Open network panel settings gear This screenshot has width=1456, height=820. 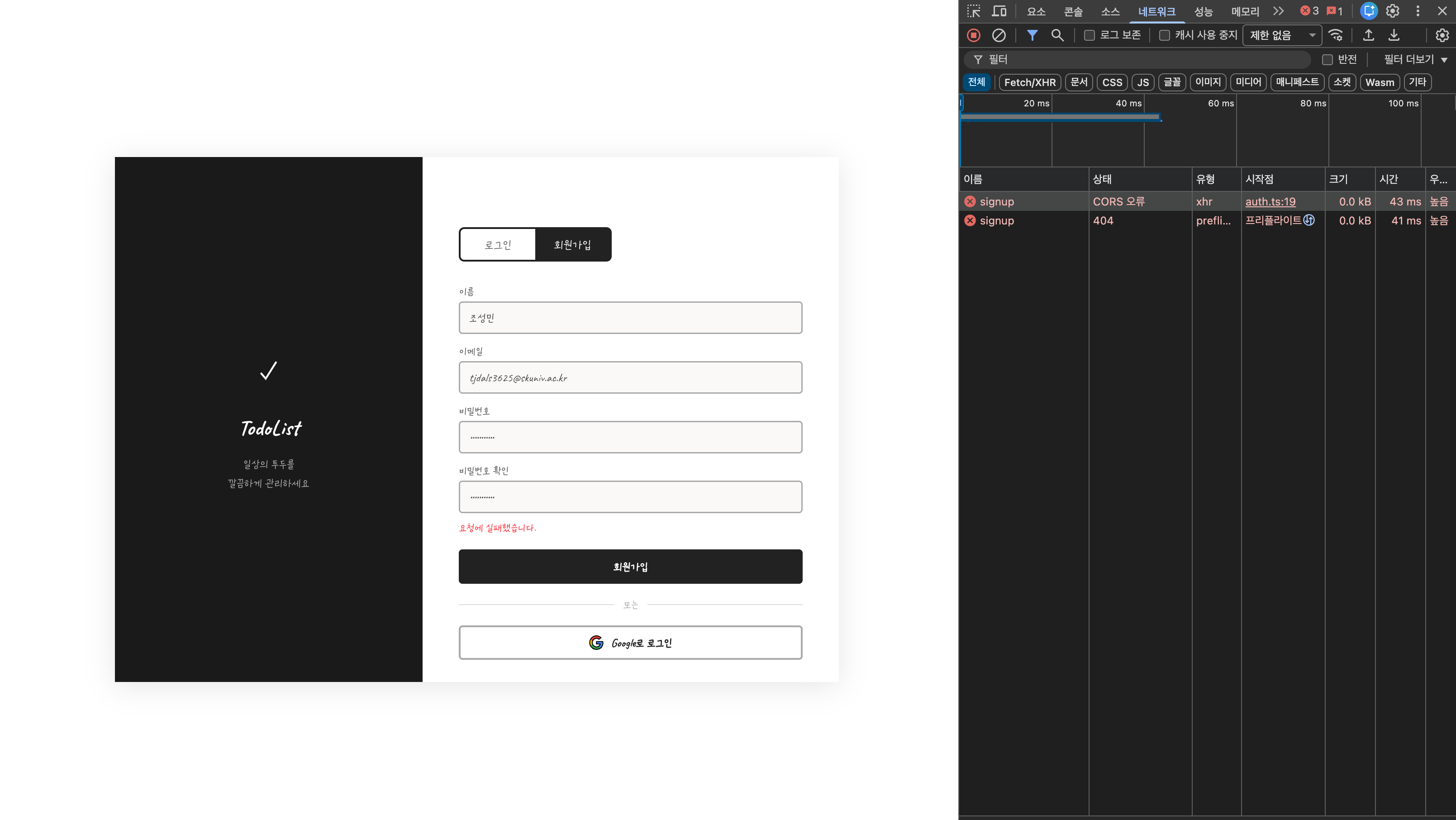(1442, 35)
